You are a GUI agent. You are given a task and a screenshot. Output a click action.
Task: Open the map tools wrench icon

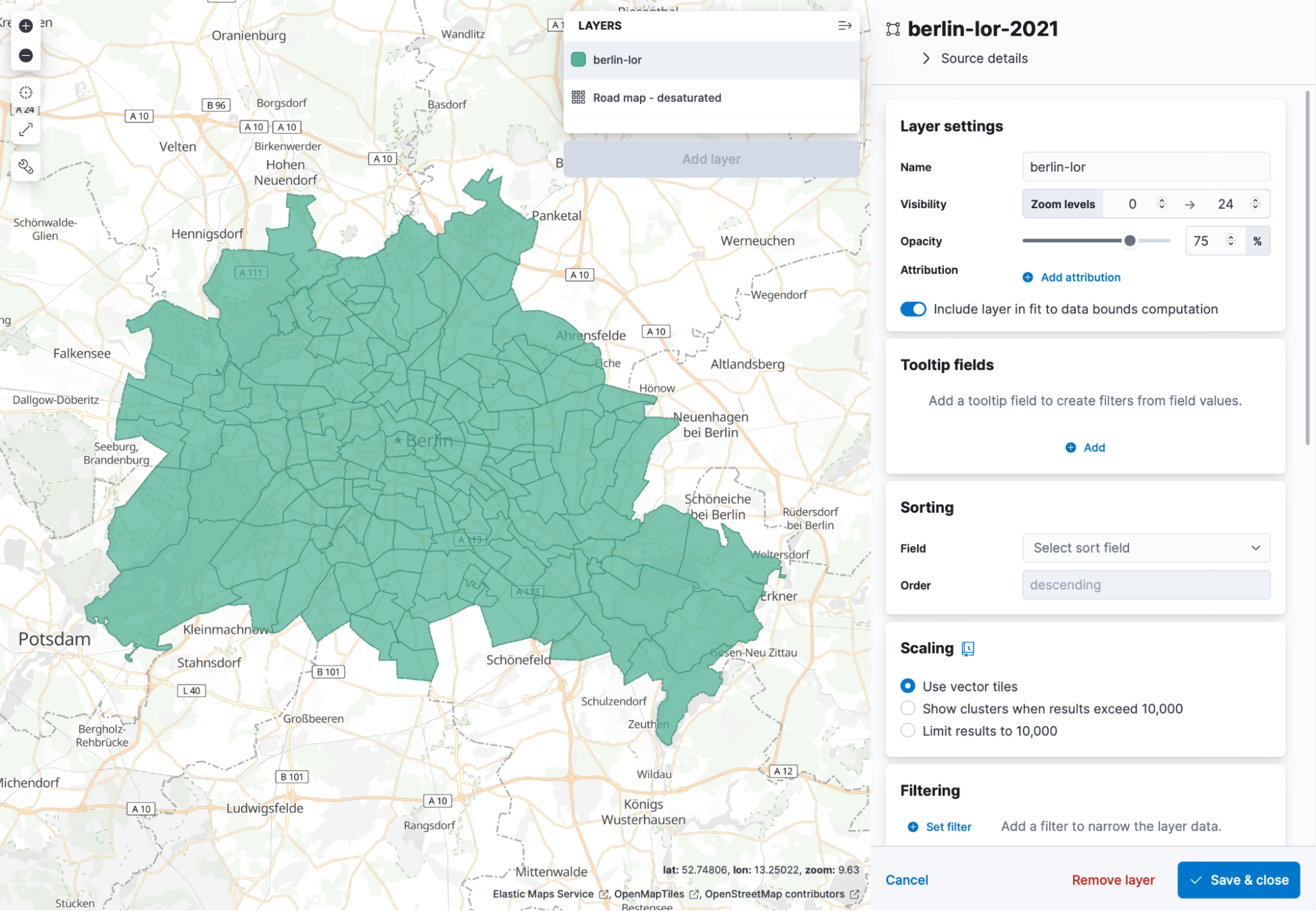[x=26, y=167]
